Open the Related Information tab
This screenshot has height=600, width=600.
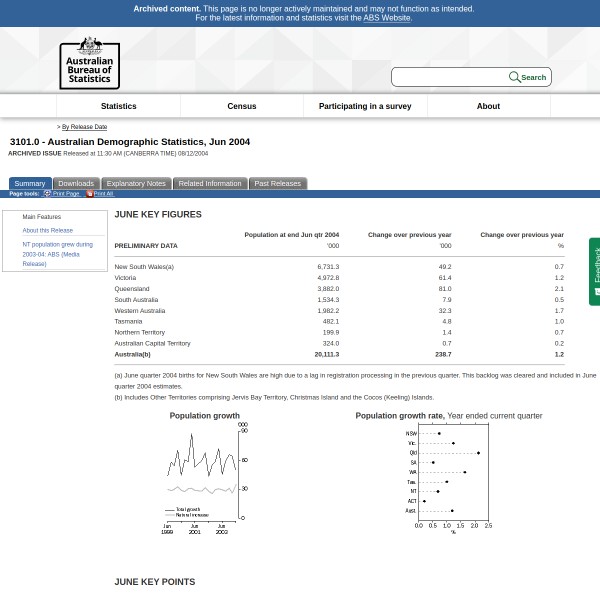210,183
